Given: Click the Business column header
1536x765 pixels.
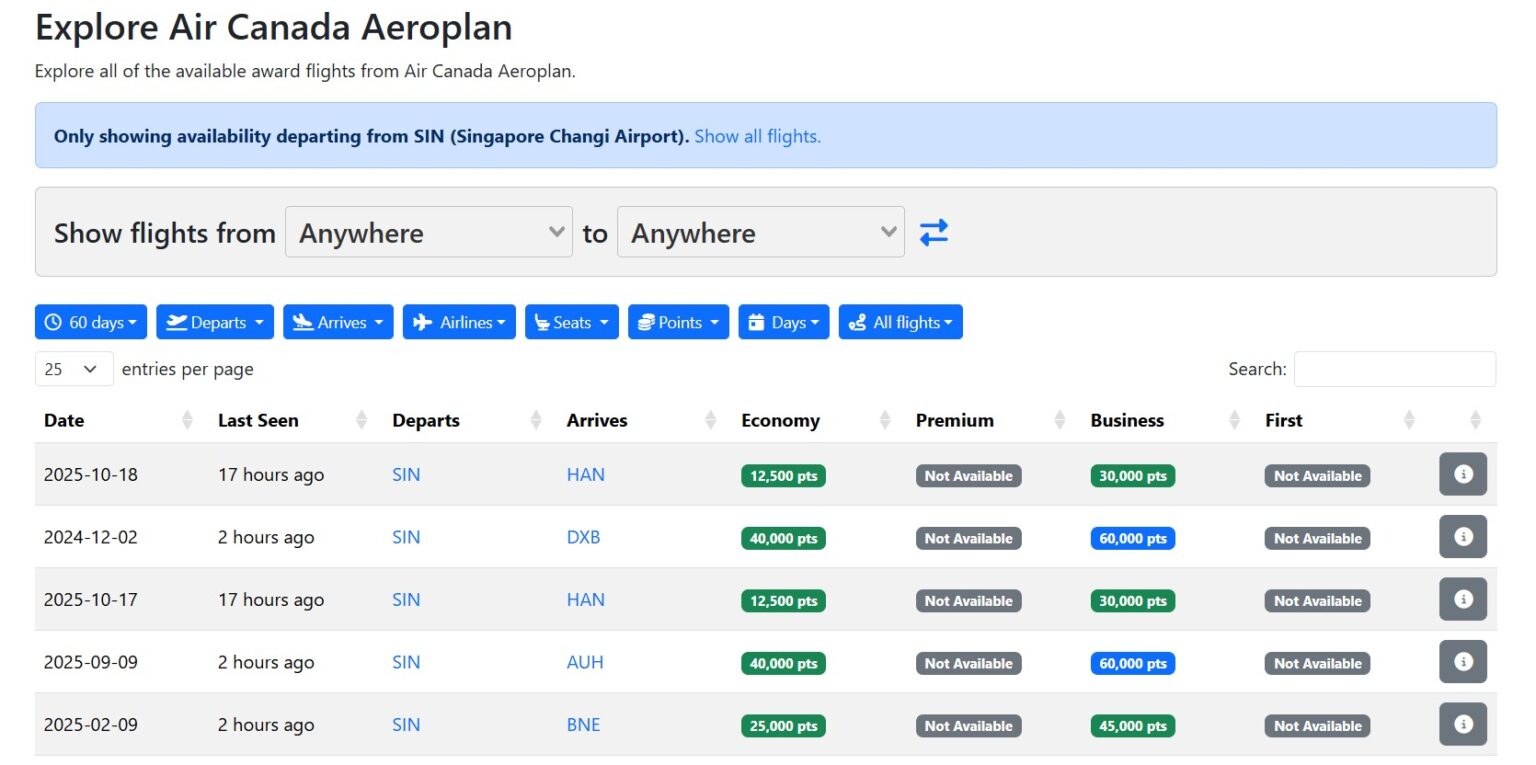Looking at the screenshot, I should [1127, 420].
